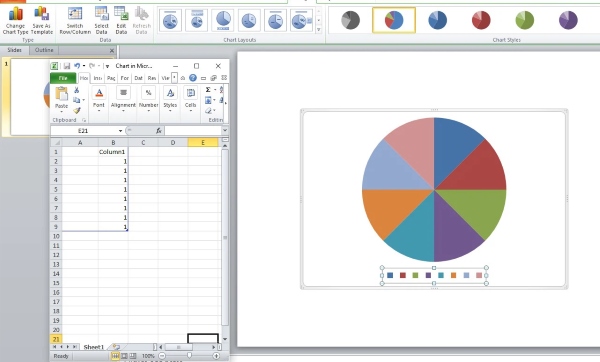The height and width of the screenshot is (362, 600).
Task: Click the Excel zoom slider handle
Action: (189, 356)
